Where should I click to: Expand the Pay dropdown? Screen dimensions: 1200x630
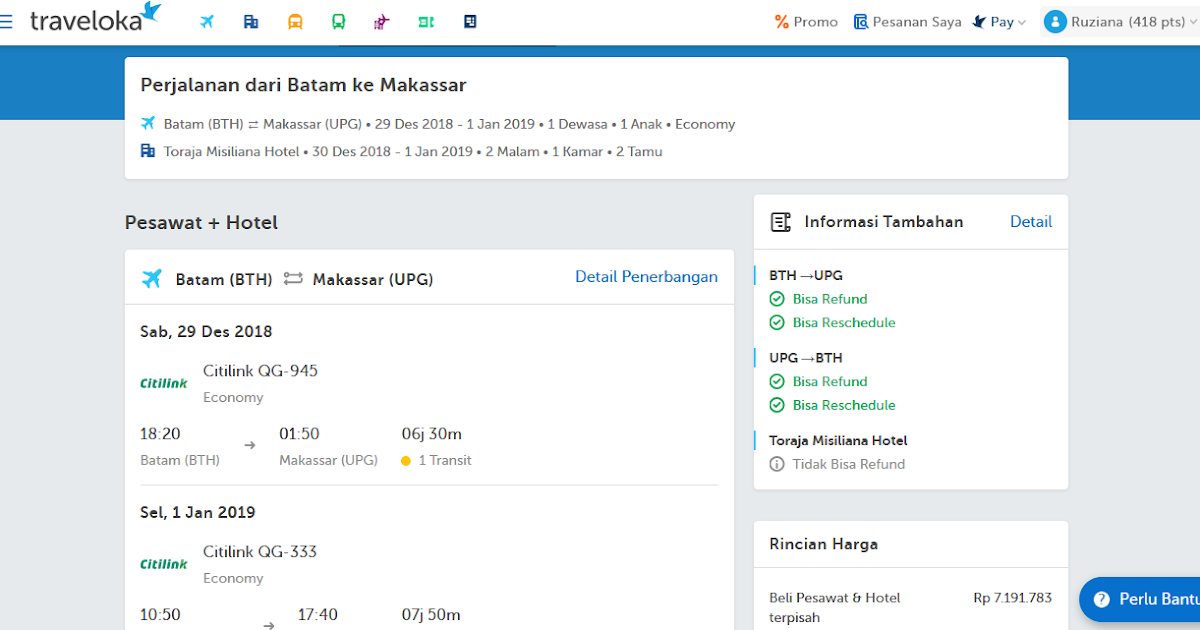click(999, 22)
